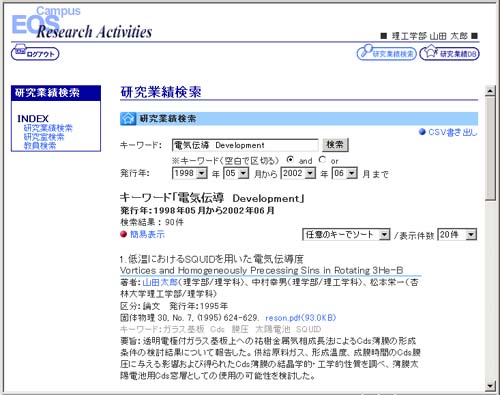500x395 pixels.
Task: Click the home icon beside 研究業績検索 header
Action: tap(128, 119)
